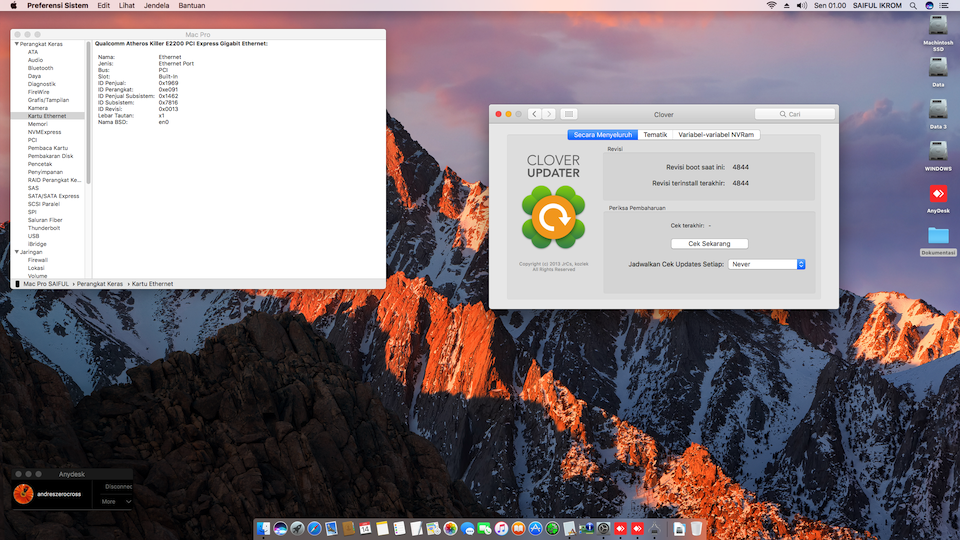This screenshot has height=540, width=960.
Task: Open the Jadwalkan Cek Updates Never dropdown
Action: click(x=767, y=264)
